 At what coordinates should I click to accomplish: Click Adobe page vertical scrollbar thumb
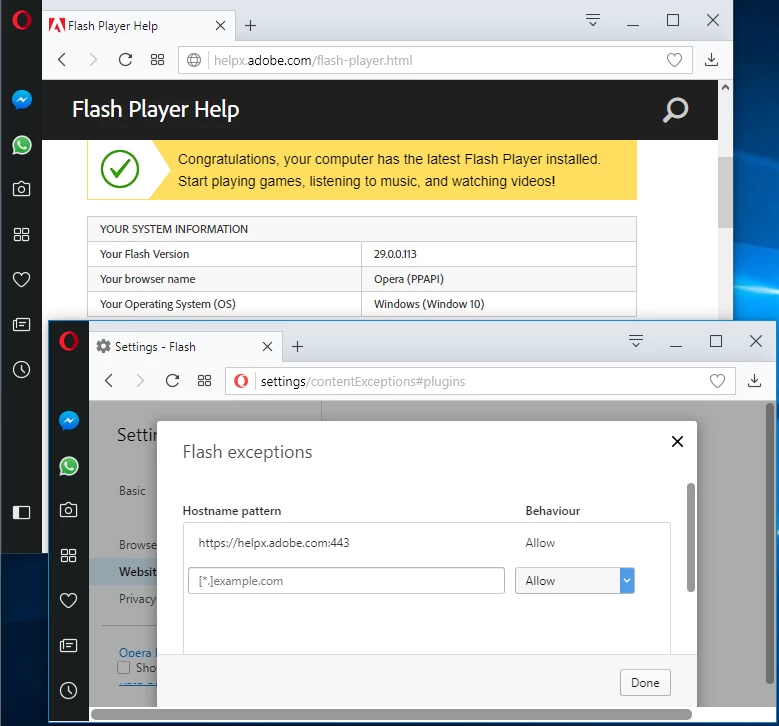click(725, 192)
